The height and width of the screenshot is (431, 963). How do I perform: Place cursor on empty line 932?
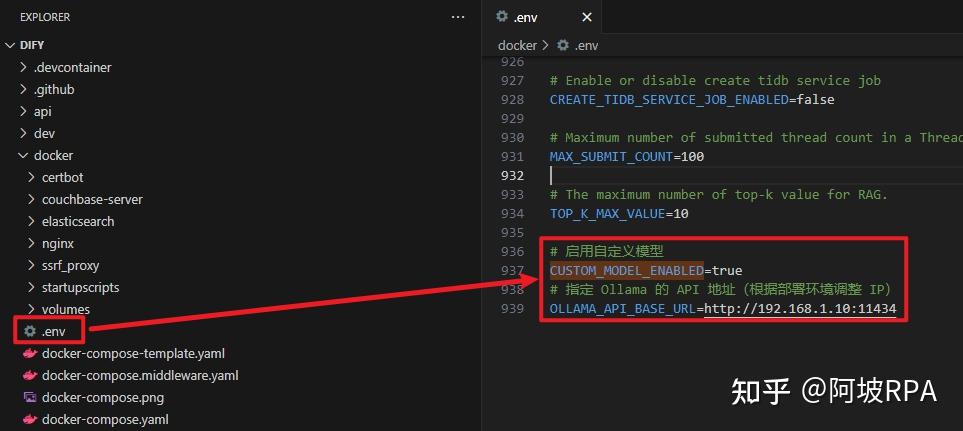coord(755,176)
